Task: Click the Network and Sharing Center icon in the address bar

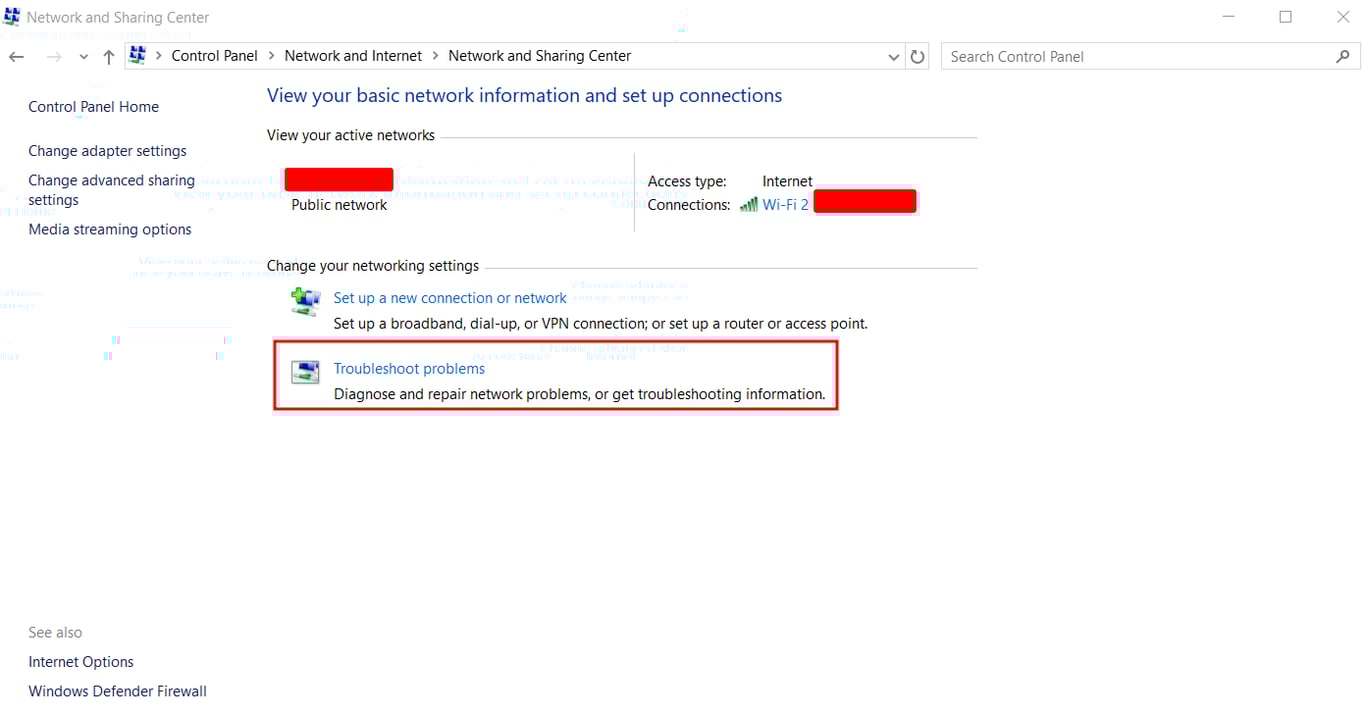Action: pos(137,56)
